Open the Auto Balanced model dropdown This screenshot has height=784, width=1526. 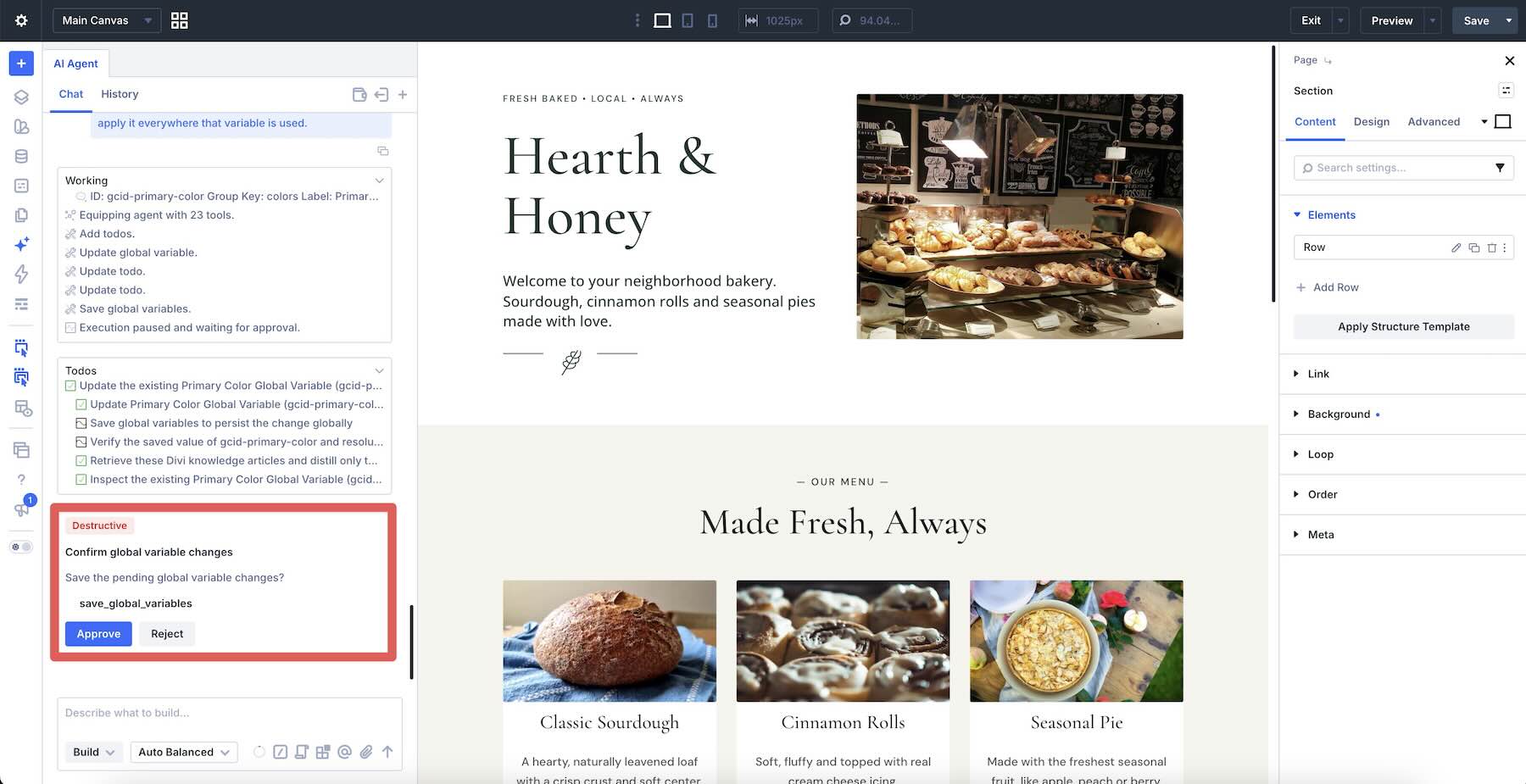184,752
